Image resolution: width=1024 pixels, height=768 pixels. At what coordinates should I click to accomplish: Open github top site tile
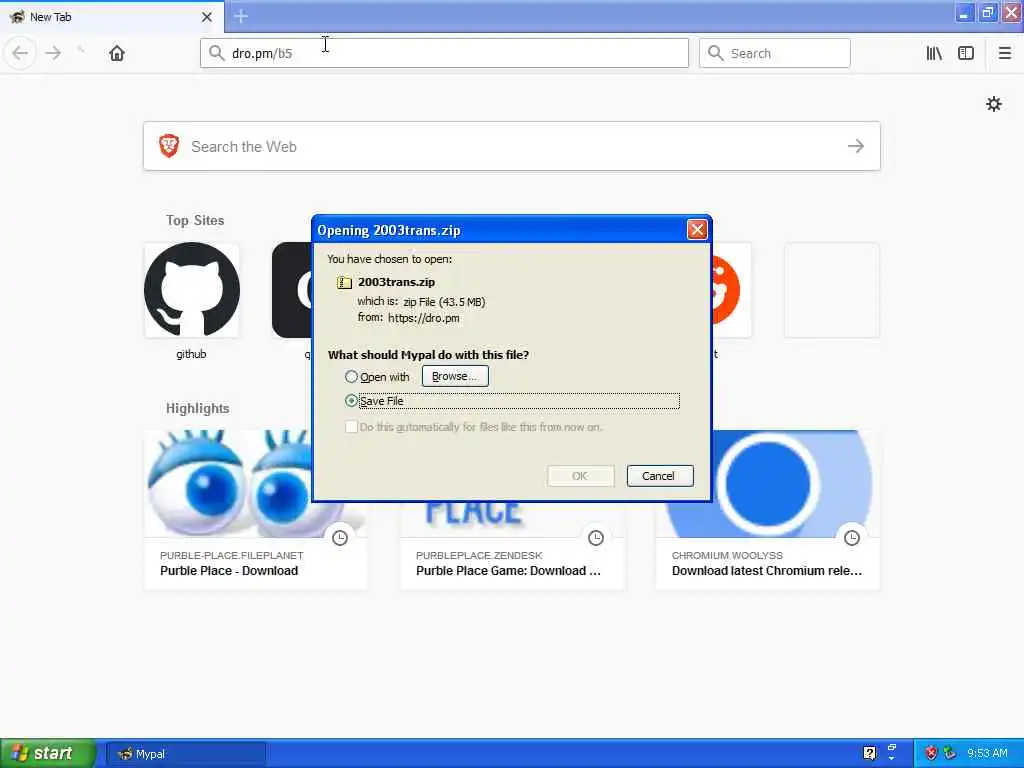191,290
